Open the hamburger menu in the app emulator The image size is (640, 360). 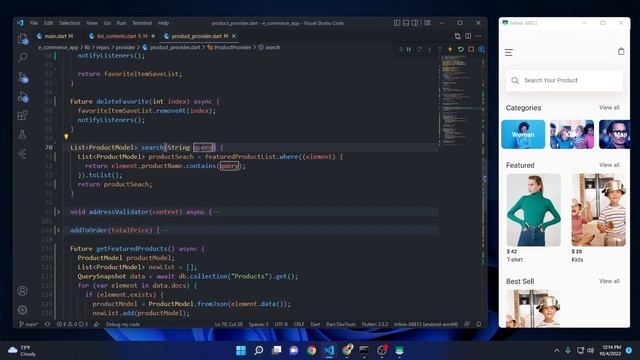click(x=509, y=52)
